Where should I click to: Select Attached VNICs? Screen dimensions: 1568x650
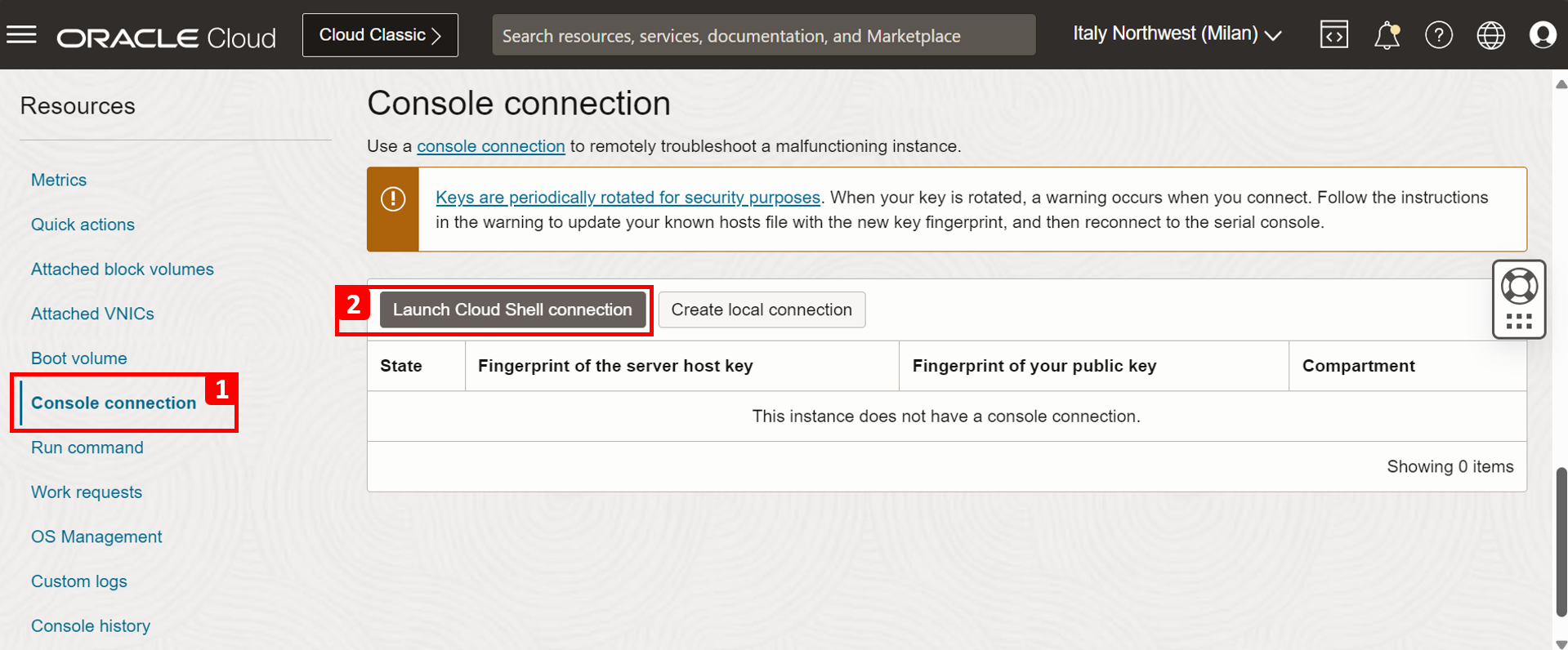pos(92,314)
